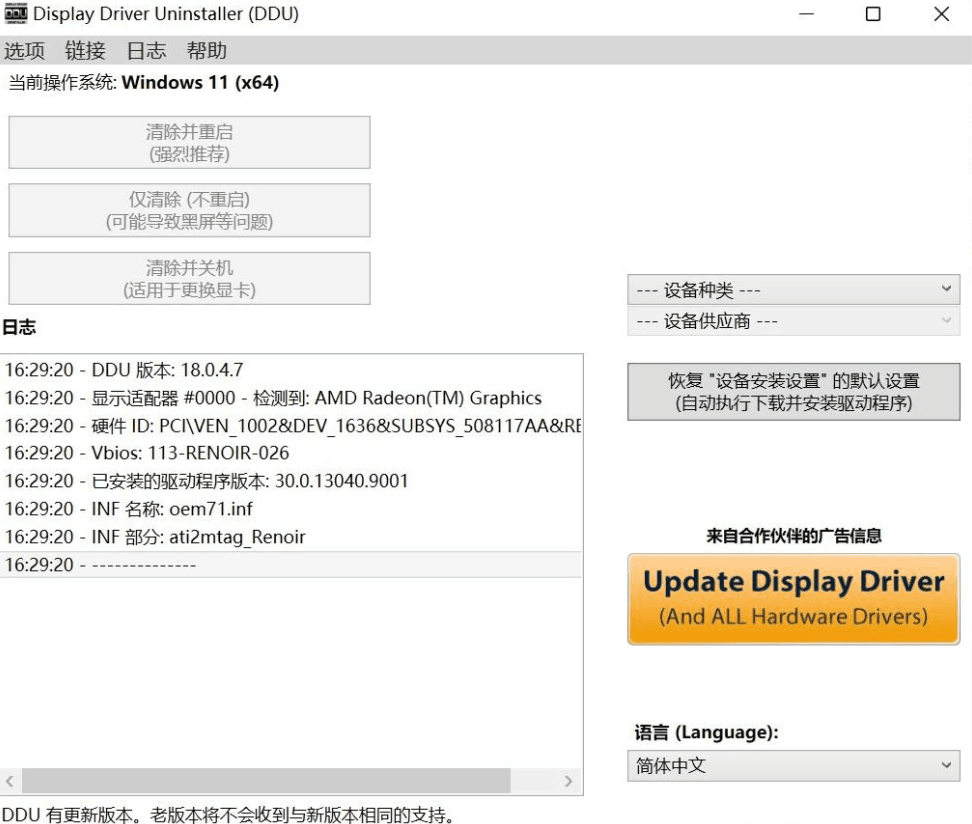Open the 设备供应商 device vendor dropdown

pos(793,320)
